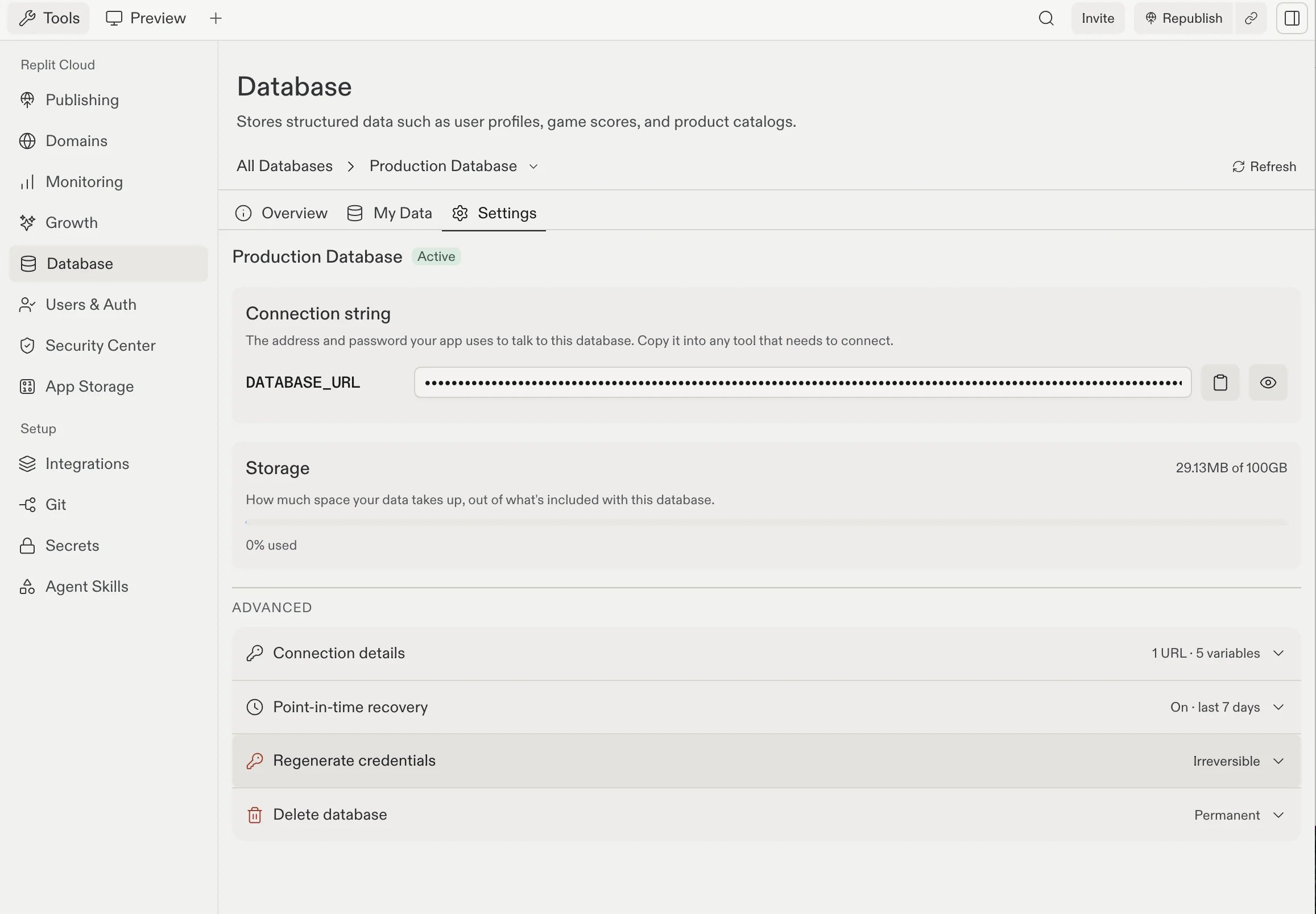Viewport: 1316px width, 914px height.
Task: Open Publishing in sidebar
Action: 108,99
